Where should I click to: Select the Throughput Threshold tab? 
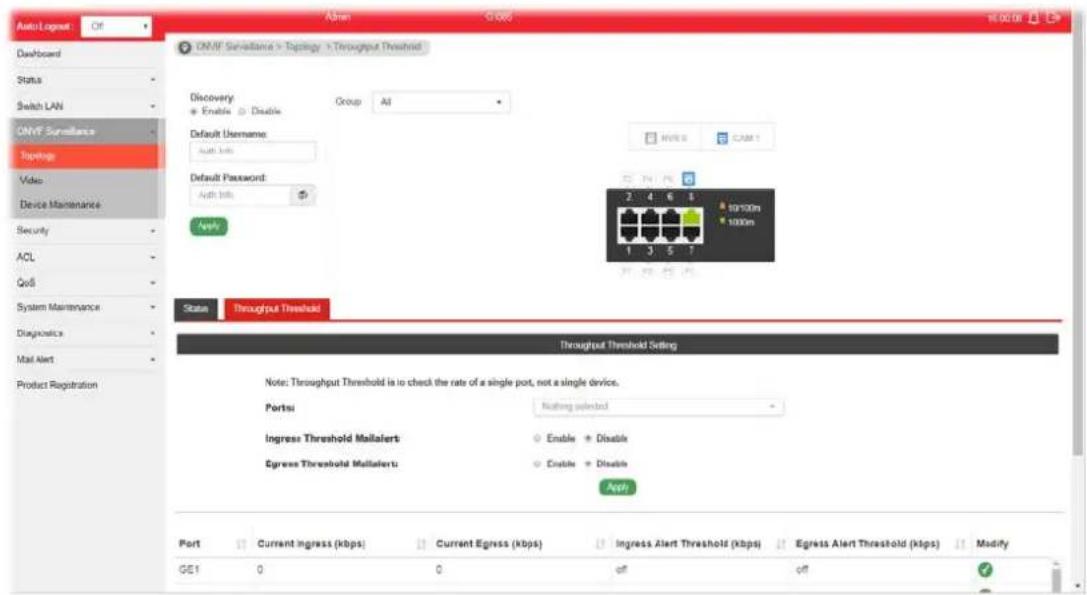pyautogui.click(x=277, y=309)
